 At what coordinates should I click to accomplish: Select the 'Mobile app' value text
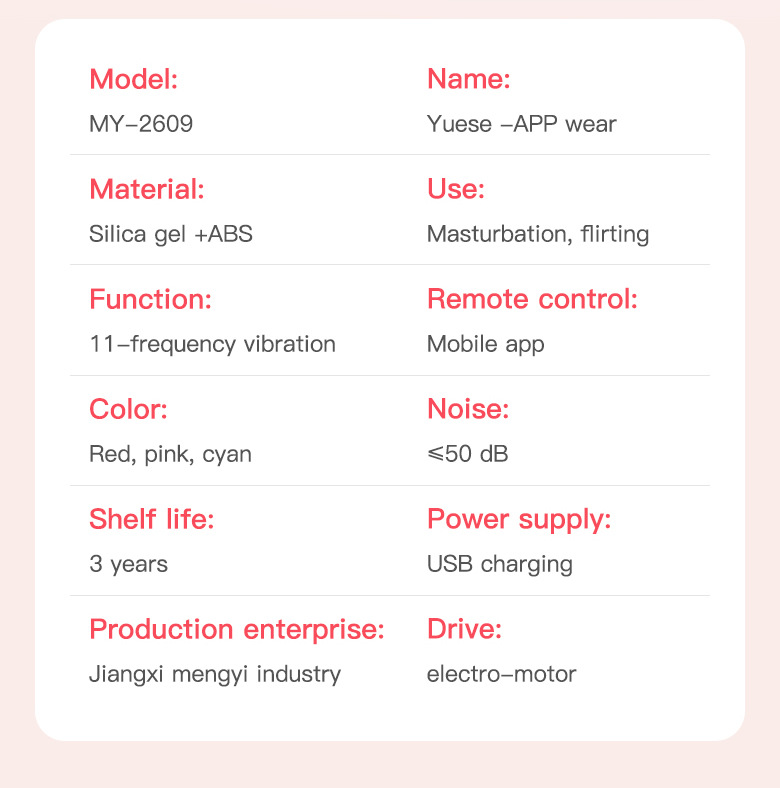click(x=485, y=344)
